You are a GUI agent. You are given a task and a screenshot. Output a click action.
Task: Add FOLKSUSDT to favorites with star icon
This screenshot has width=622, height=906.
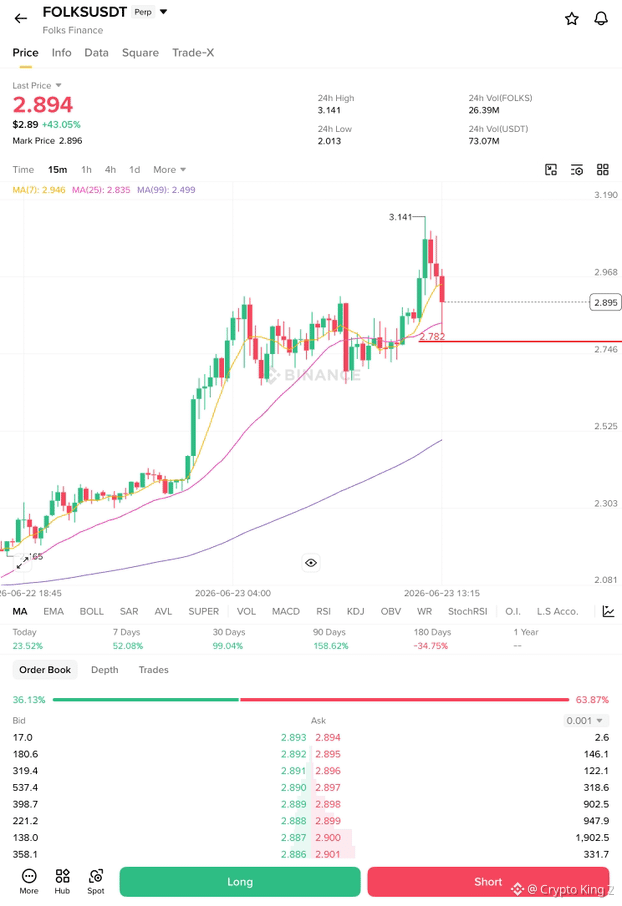(571, 18)
